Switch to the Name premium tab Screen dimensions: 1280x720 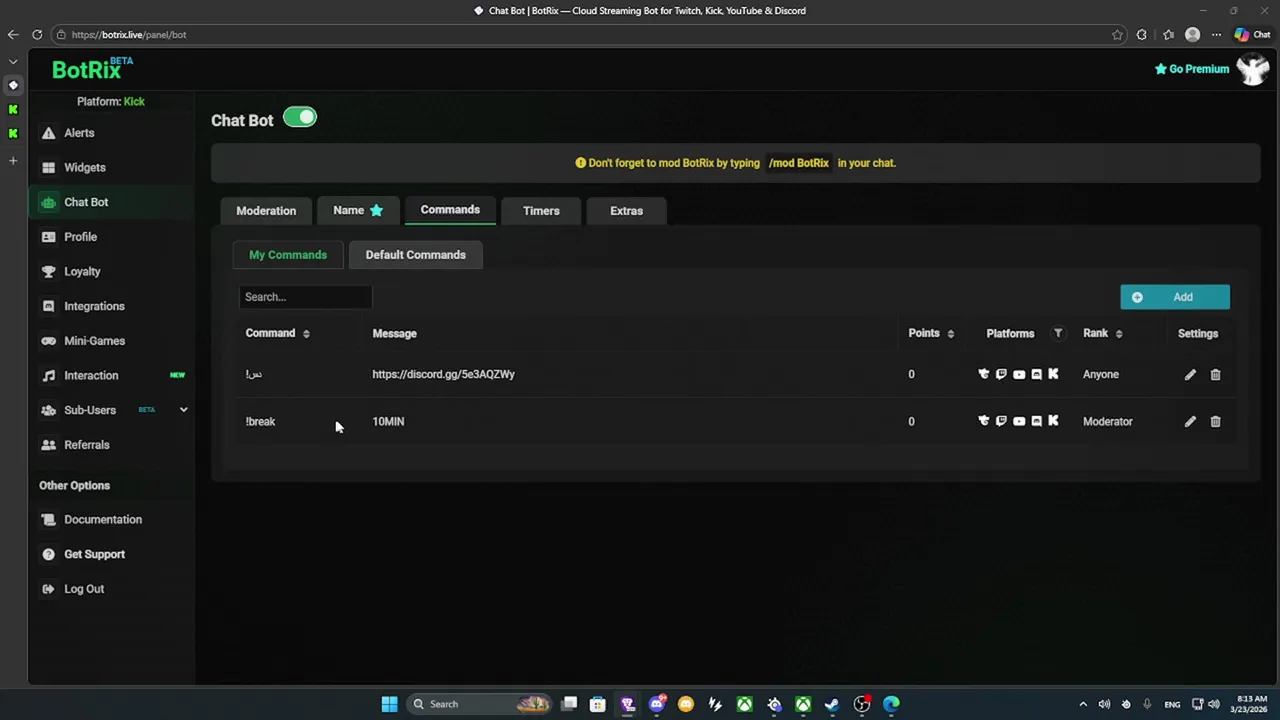click(358, 210)
